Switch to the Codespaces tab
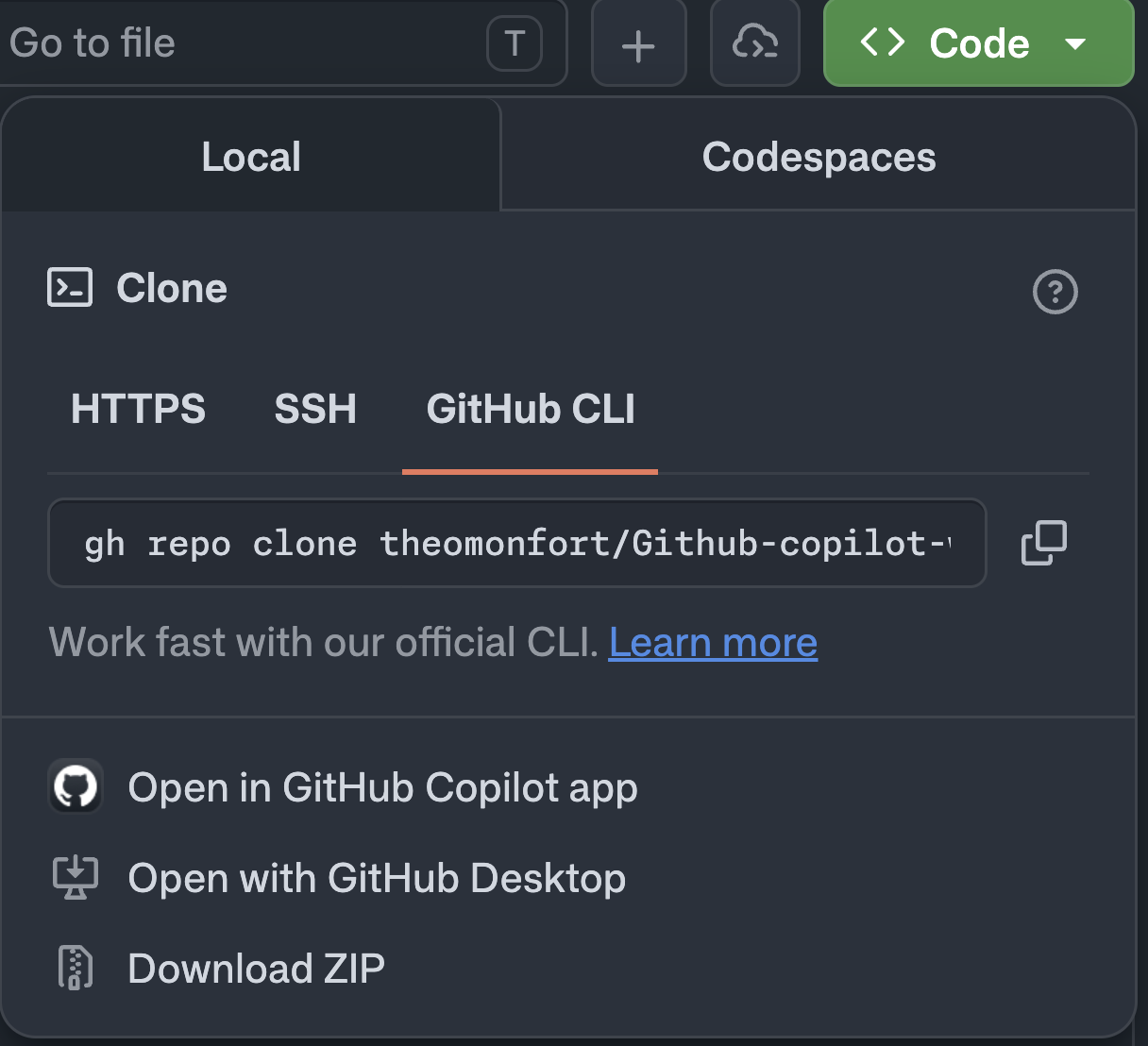 tap(819, 157)
